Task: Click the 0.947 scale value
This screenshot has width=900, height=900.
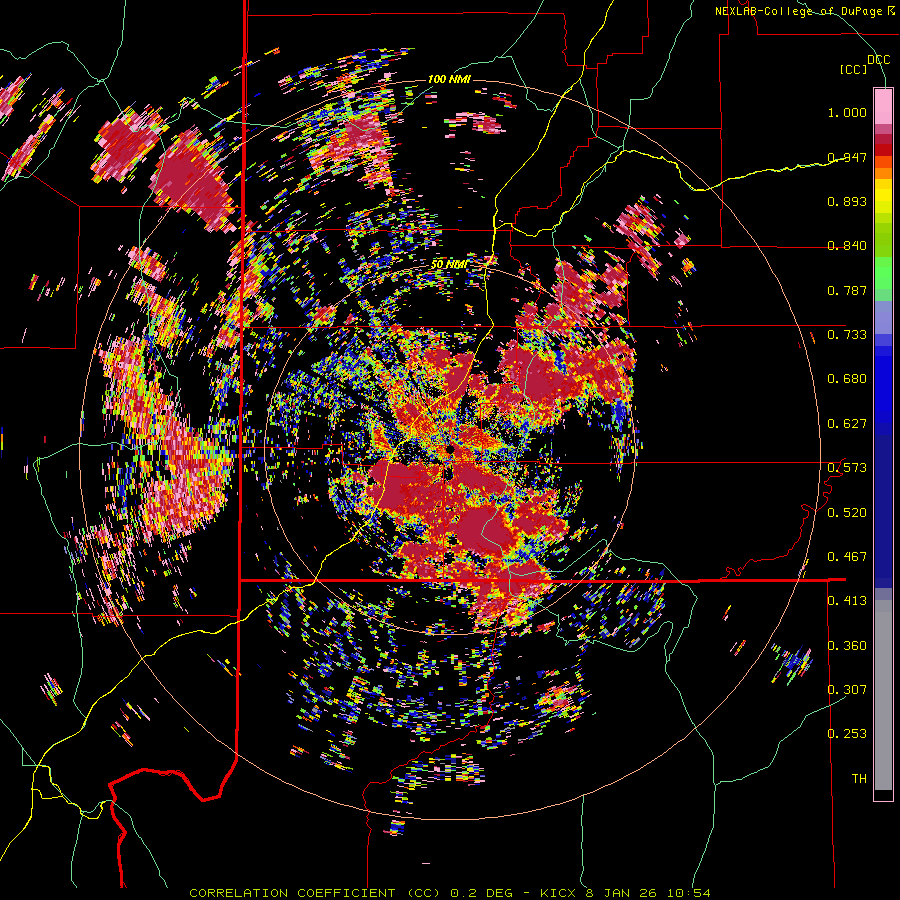Action: [847, 157]
